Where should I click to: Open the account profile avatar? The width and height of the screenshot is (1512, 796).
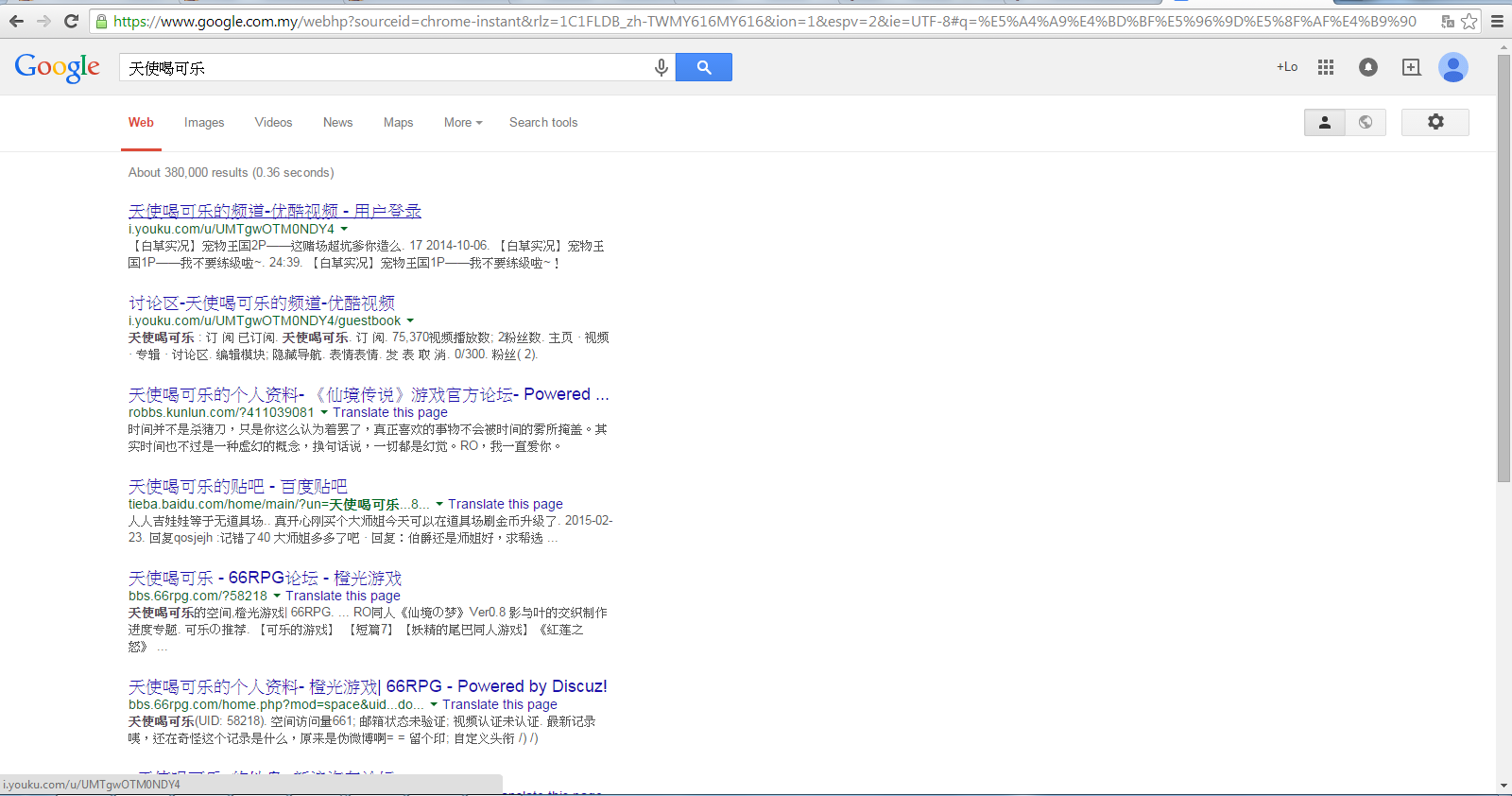point(1453,67)
